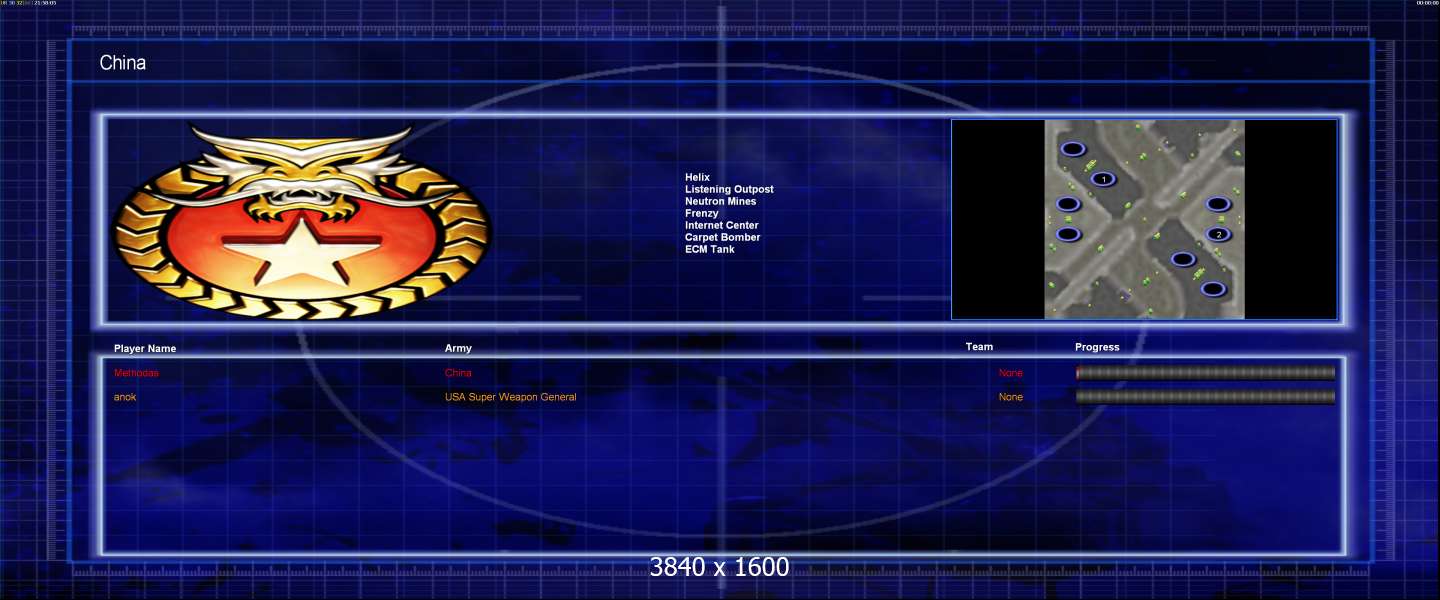
Task: Click the China faction dragon emblem
Action: click(302, 220)
